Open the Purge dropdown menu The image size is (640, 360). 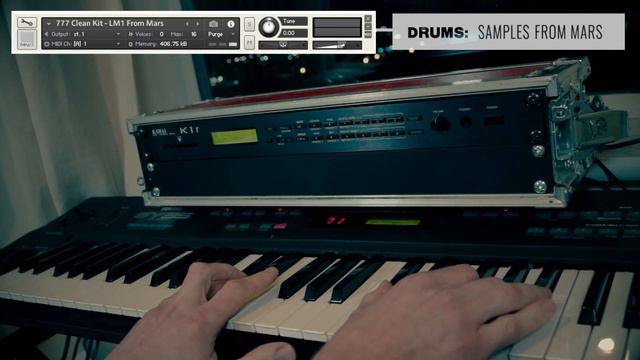(221, 34)
